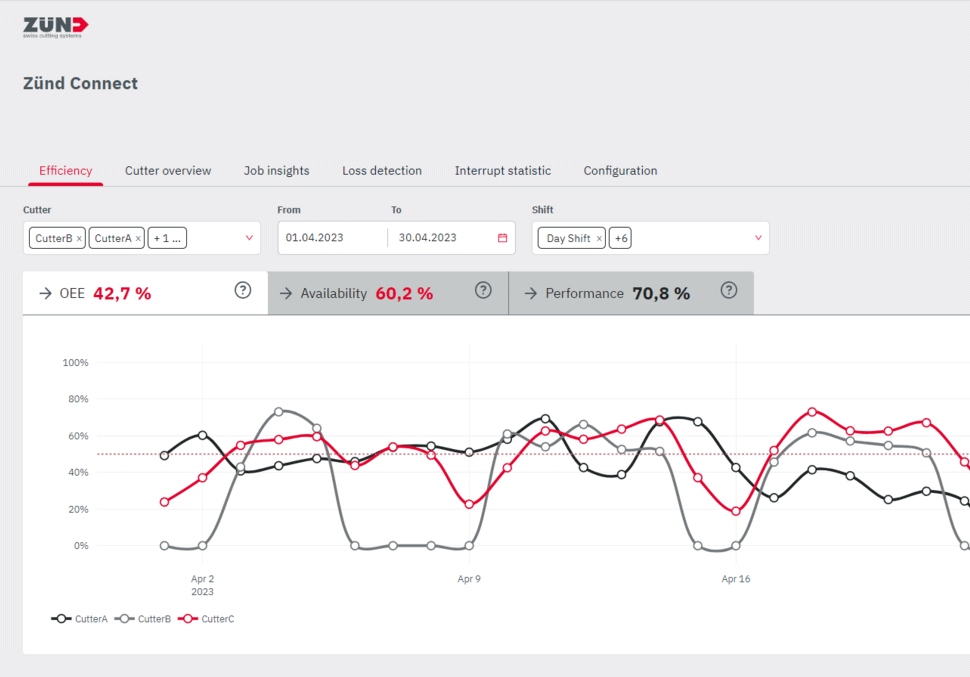Click the 100% axis label
Image resolution: width=970 pixels, height=677 pixels.
click(x=75, y=363)
